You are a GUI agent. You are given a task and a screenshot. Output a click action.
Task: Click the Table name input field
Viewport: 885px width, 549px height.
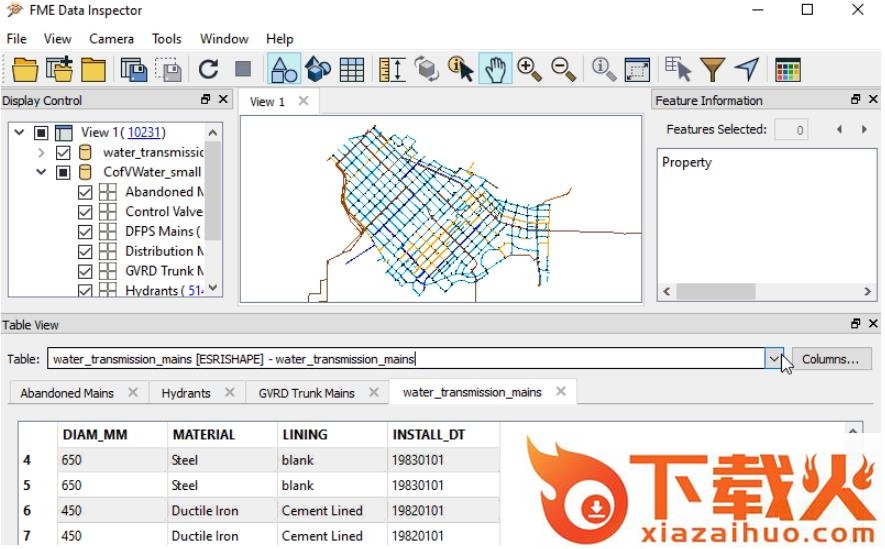(406, 359)
